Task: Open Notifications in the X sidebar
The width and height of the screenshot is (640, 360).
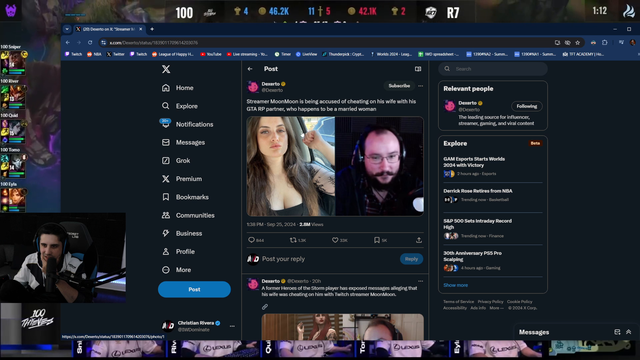Action: coord(187,124)
